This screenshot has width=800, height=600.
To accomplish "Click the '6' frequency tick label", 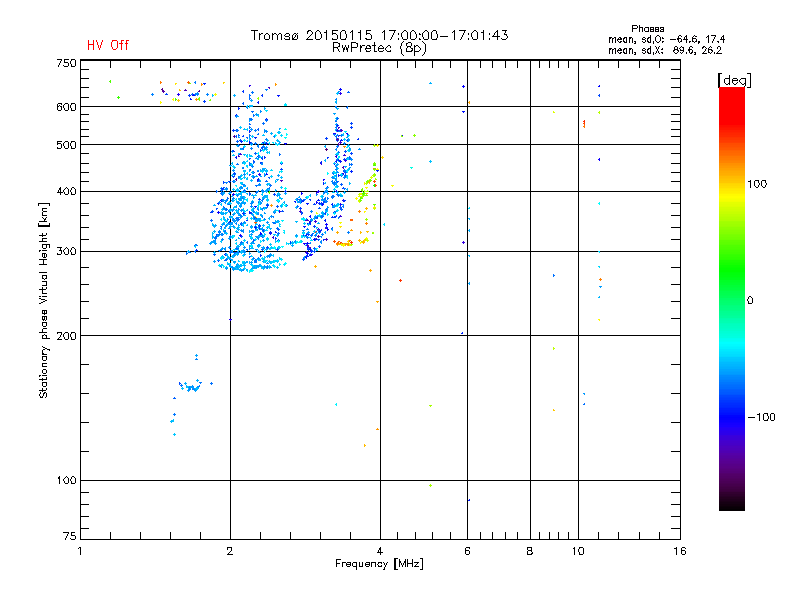I will coord(467,551).
